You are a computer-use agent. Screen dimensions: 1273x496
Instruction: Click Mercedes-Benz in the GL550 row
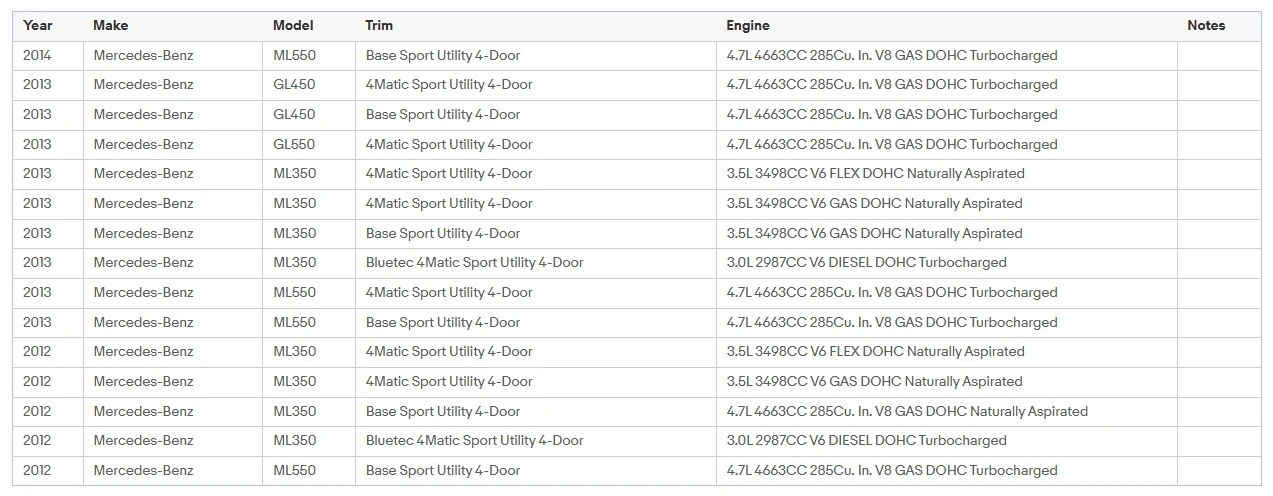coord(173,145)
